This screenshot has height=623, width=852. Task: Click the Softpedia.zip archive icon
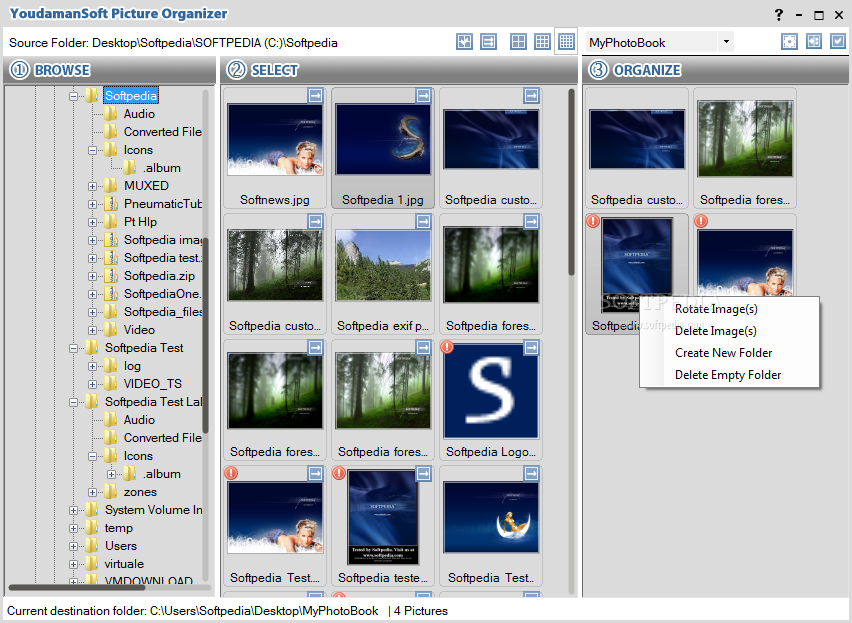(x=111, y=276)
